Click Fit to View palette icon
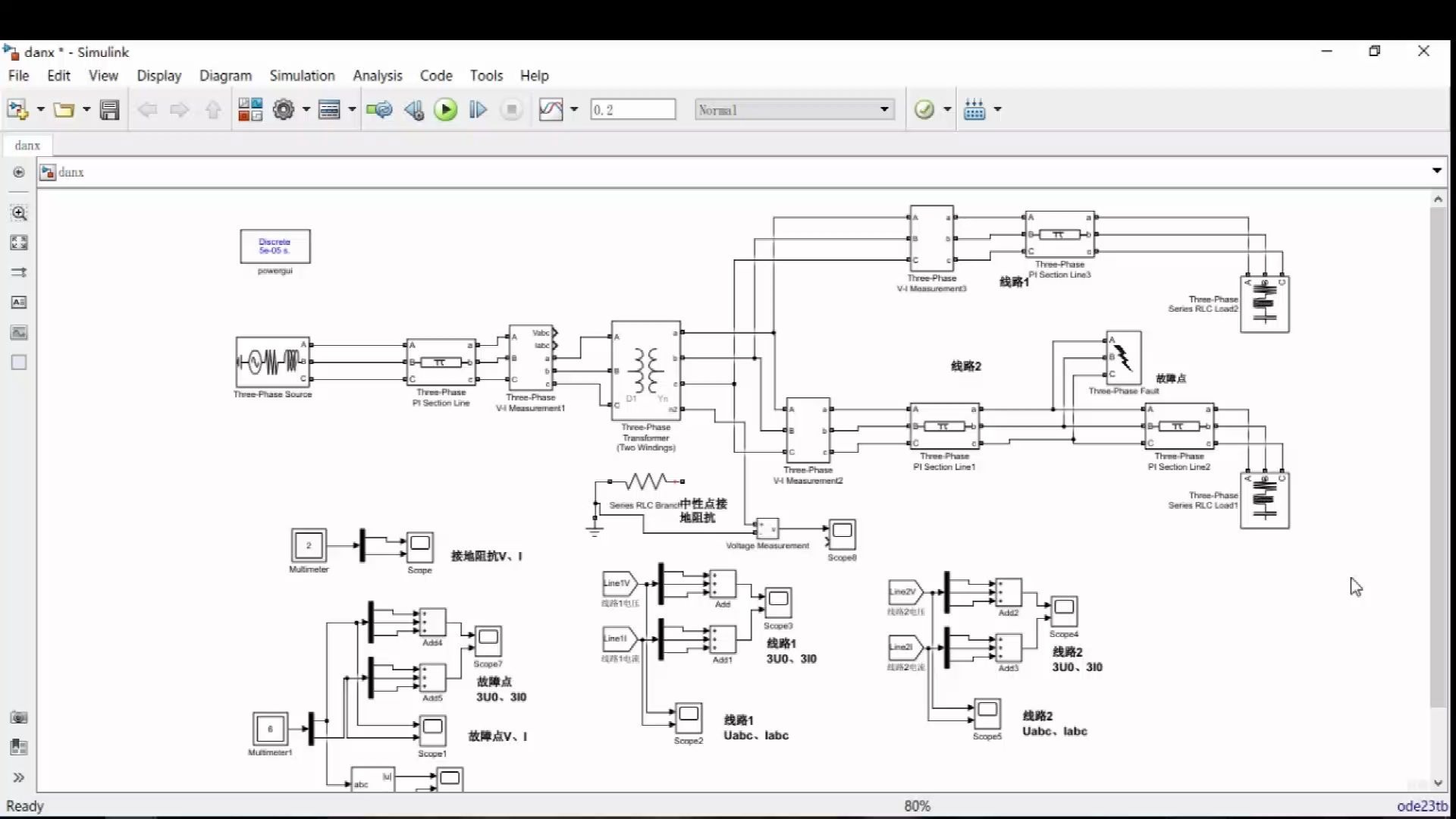Screen dimensions: 1456x819 pos(19,243)
